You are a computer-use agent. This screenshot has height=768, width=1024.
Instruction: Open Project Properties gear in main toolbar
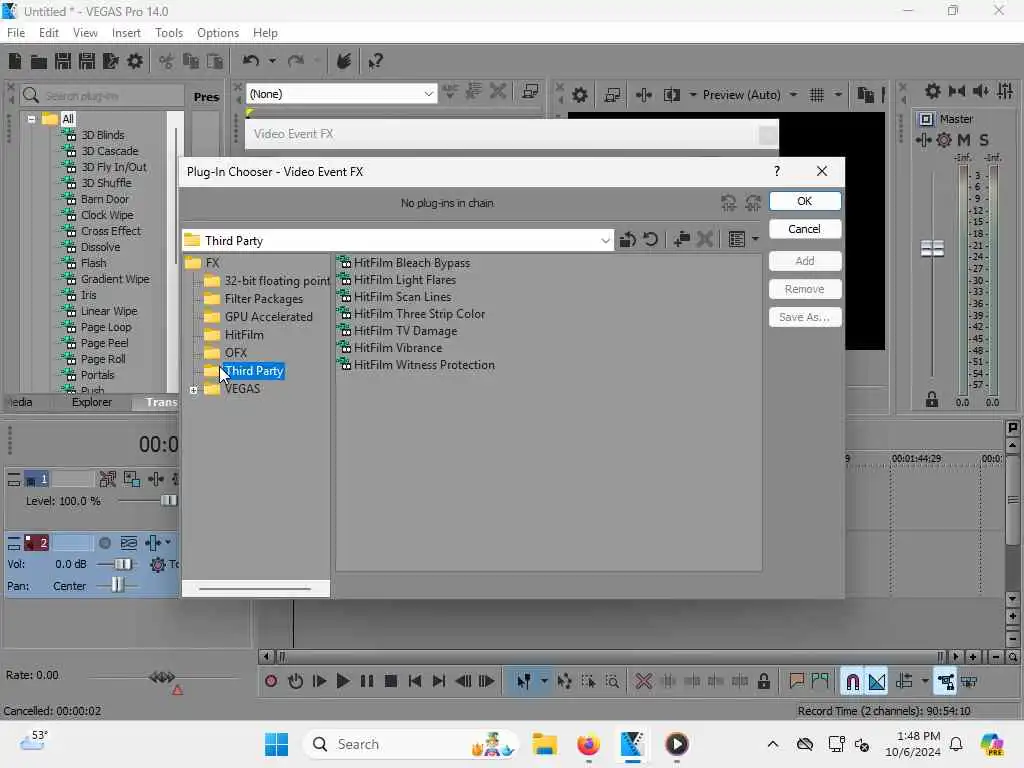tap(135, 61)
